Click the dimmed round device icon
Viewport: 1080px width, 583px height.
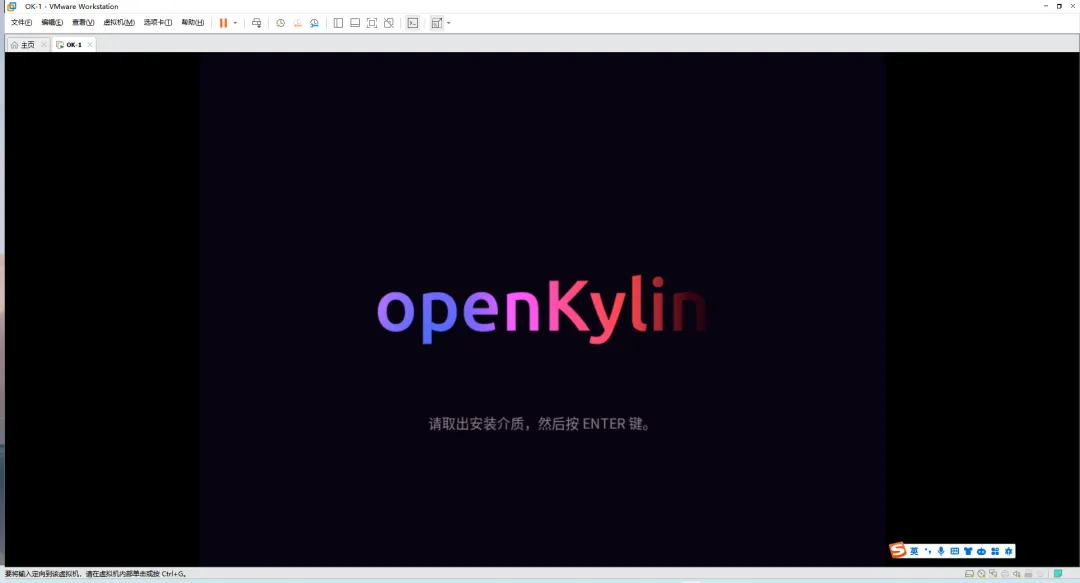click(1040, 574)
